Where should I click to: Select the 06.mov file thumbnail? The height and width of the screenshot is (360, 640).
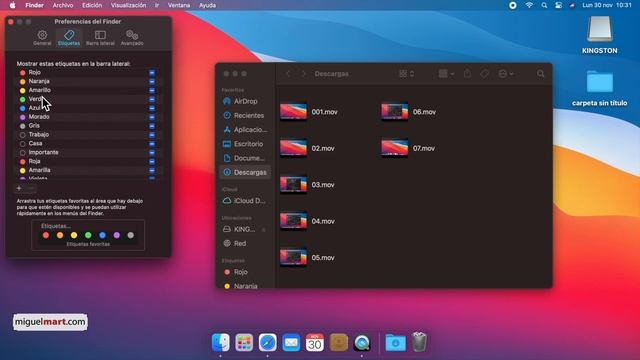coord(394,112)
